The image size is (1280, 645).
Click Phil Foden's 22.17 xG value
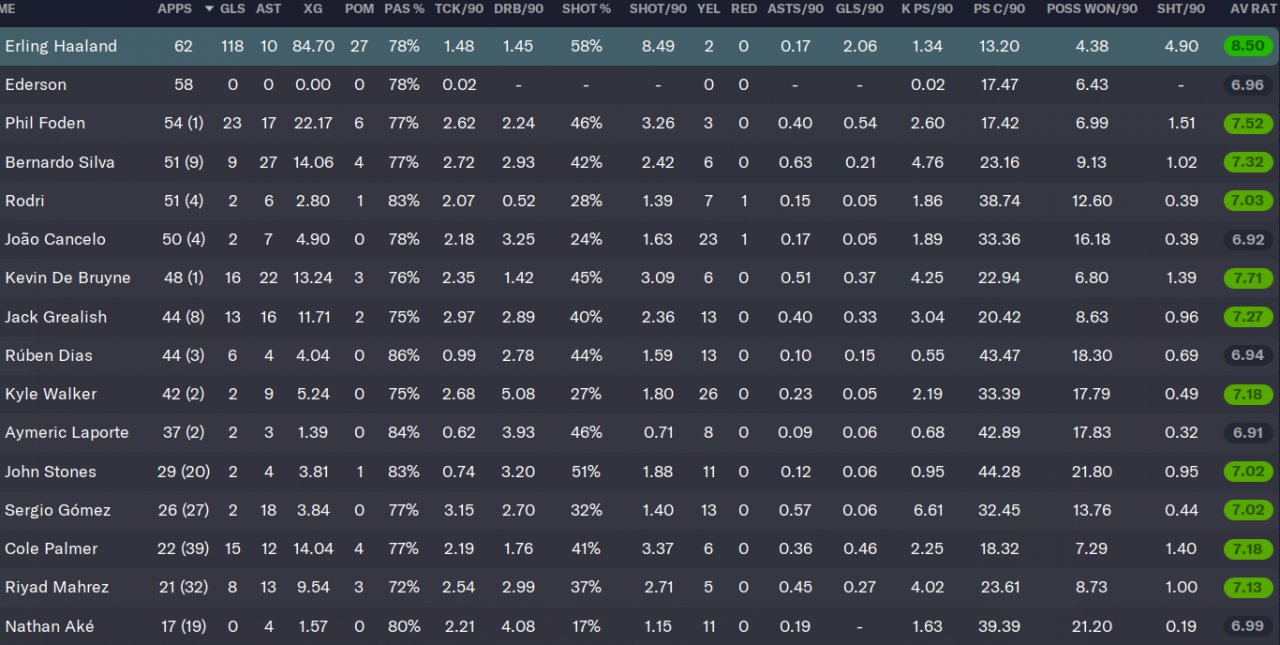313,123
